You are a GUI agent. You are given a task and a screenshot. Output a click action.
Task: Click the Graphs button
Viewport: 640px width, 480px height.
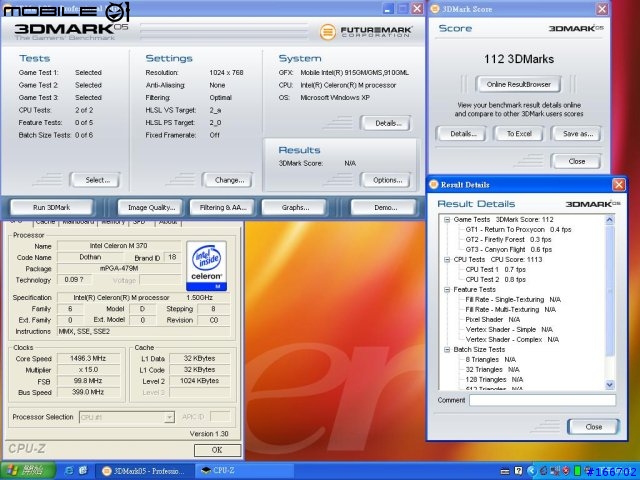295,208
